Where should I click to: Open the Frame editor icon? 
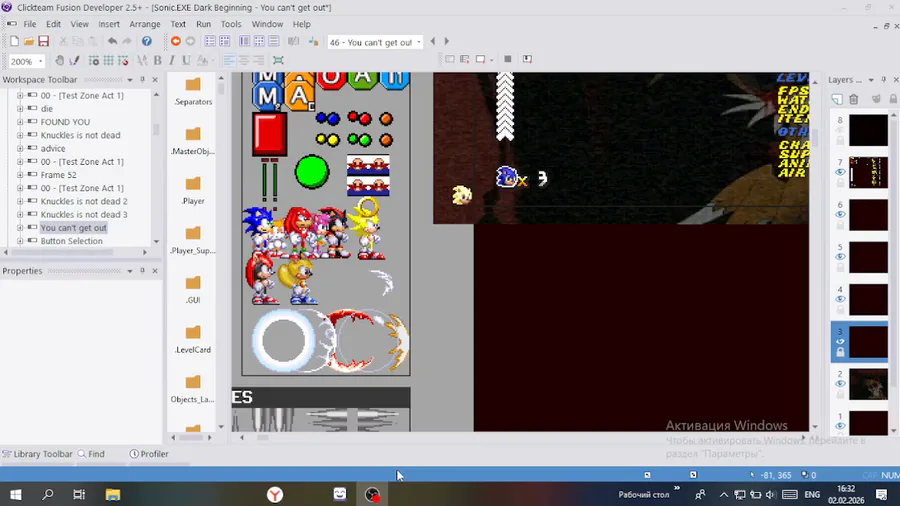tap(225, 41)
